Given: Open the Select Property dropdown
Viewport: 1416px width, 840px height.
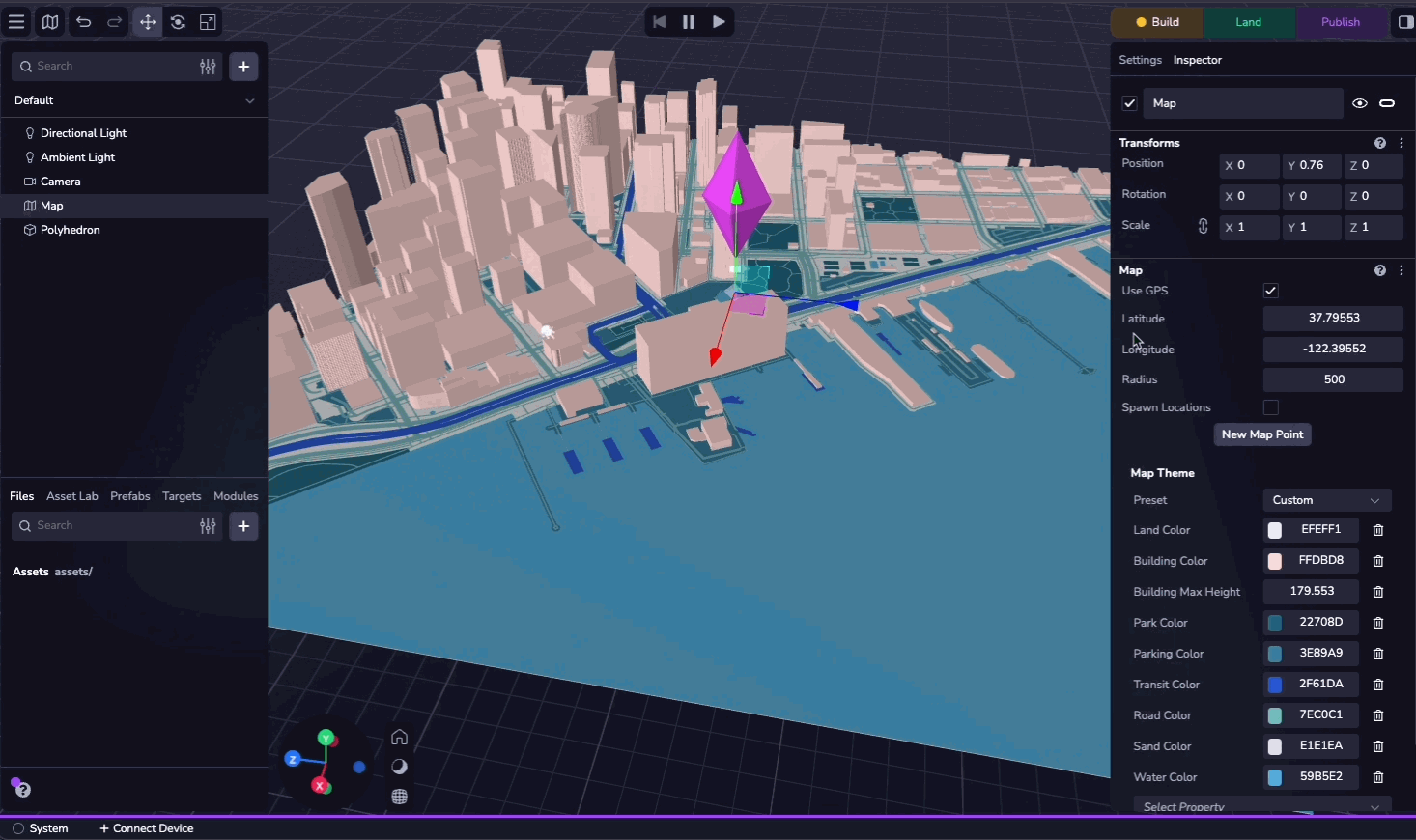Looking at the screenshot, I should (x=1261, y=806).
